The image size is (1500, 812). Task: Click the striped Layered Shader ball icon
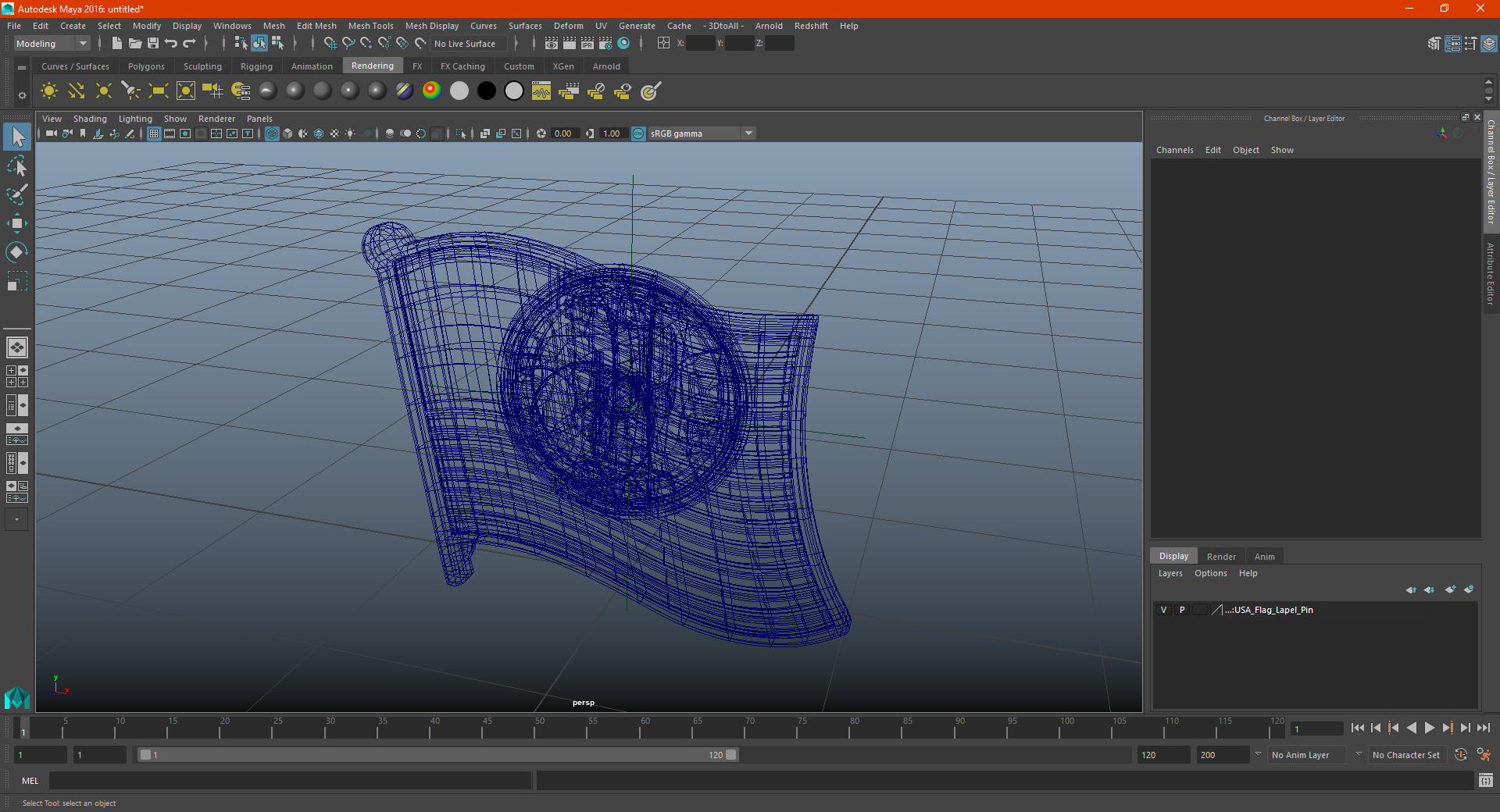tap(404, 91)
